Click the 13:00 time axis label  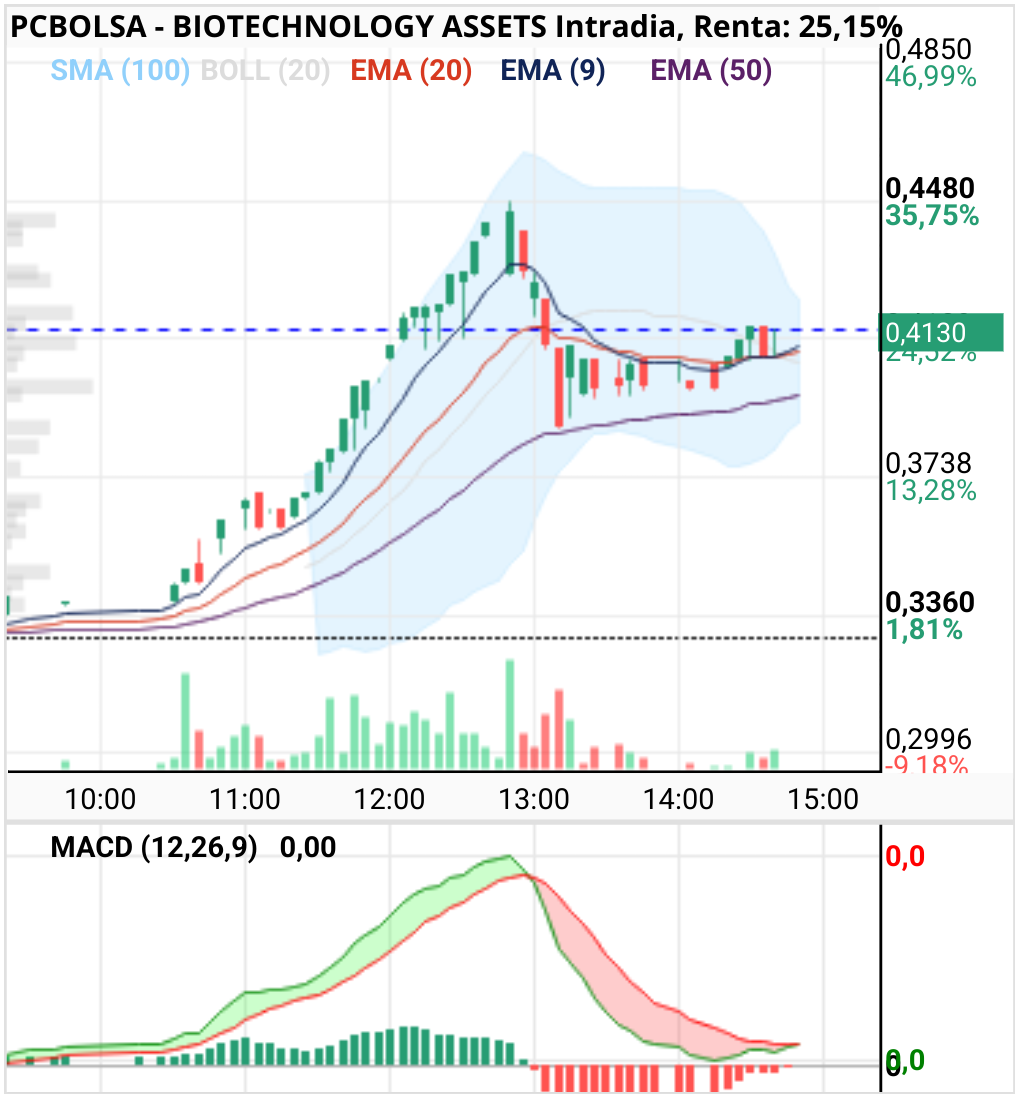(x=534, y=799)
